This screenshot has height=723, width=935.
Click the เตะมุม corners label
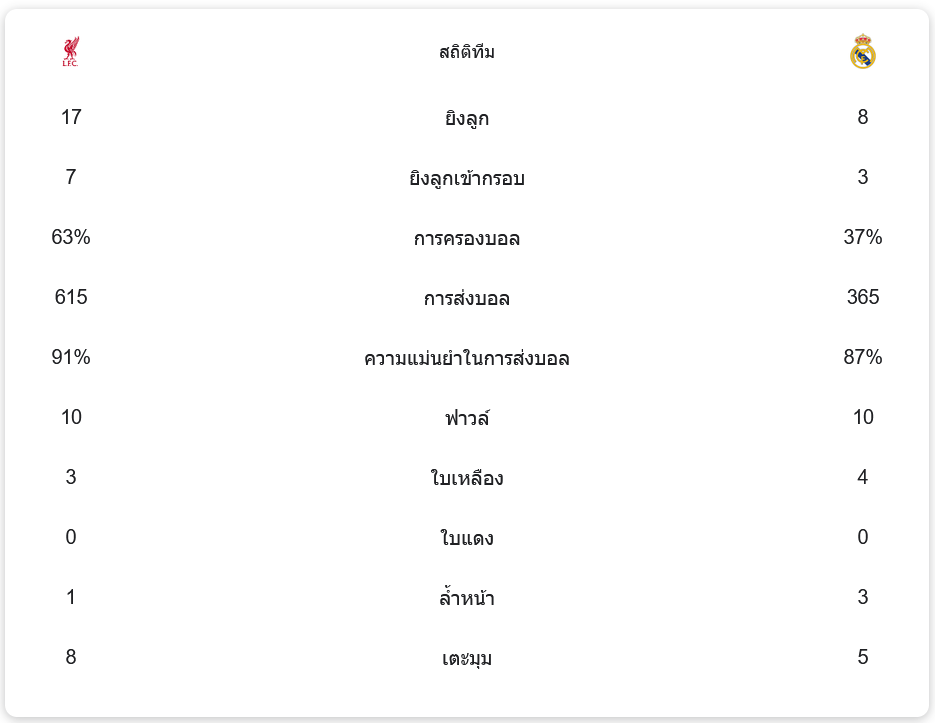coord(466,659)
